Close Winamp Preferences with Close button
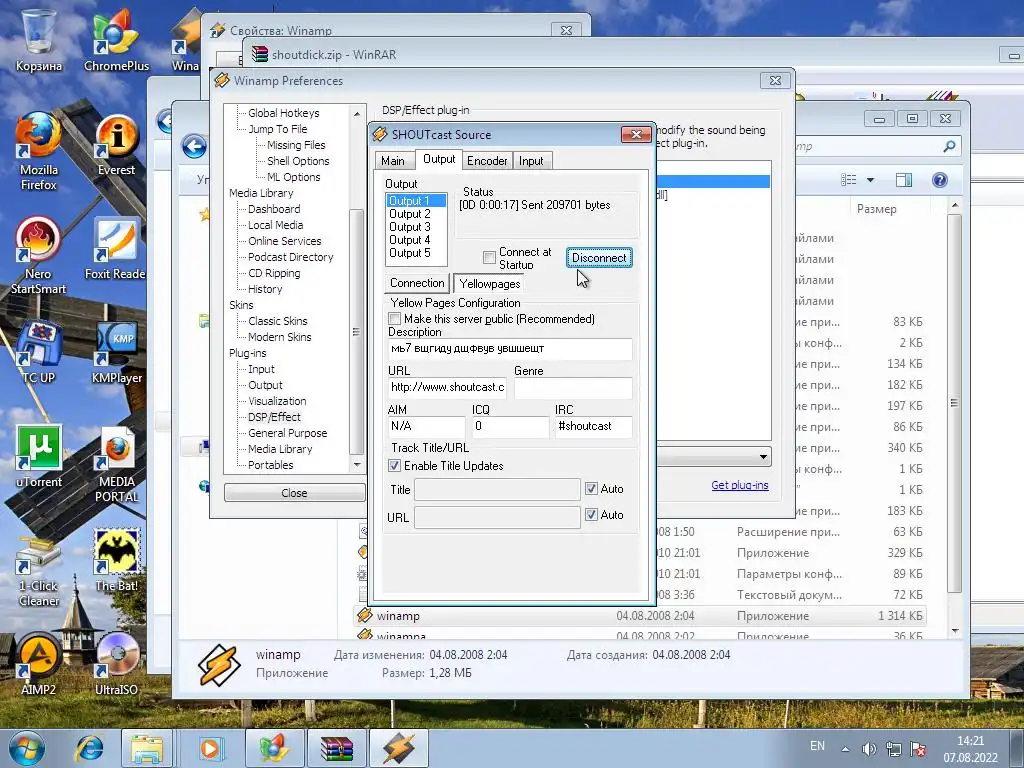This screenshot has height=768, width=1024. tap(295, 493)
